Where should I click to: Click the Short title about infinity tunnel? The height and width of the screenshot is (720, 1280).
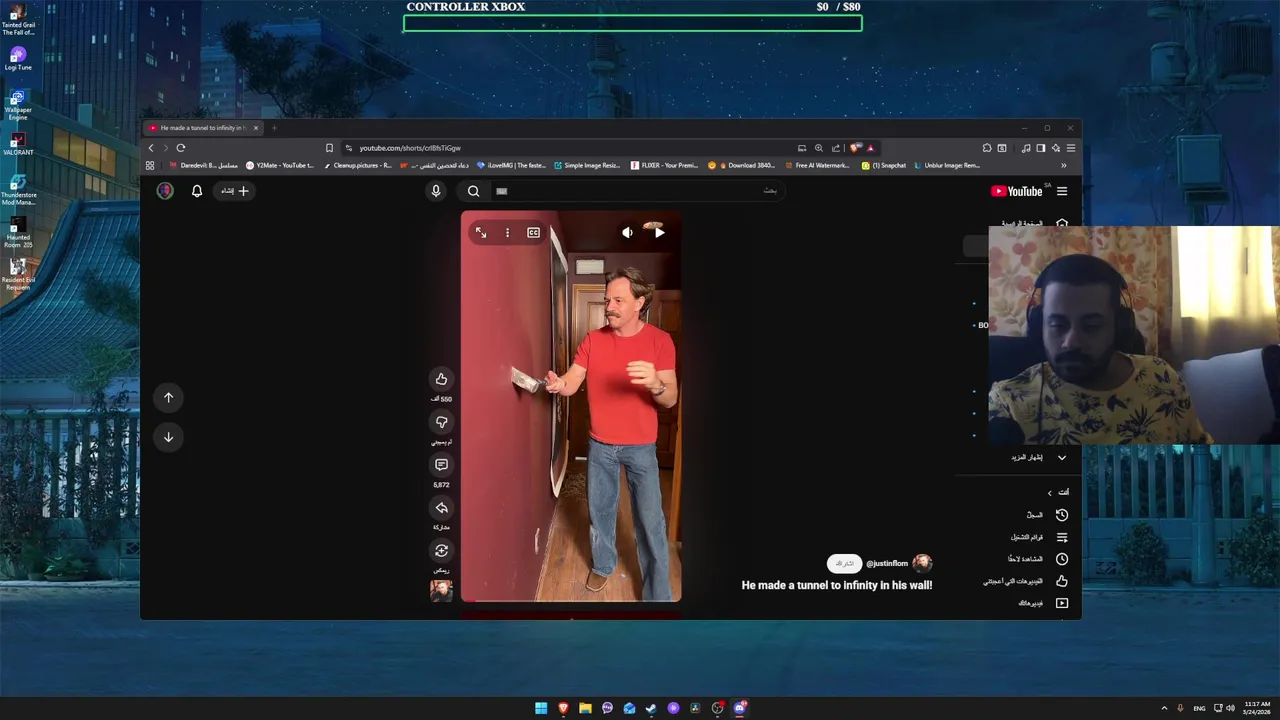837,585
